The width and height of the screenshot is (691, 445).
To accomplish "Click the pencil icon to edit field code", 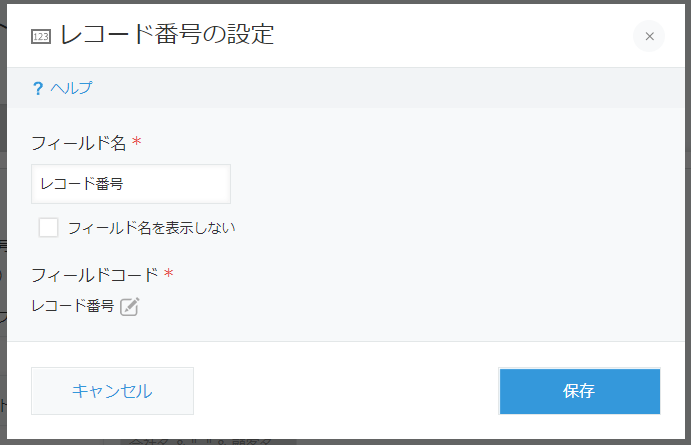I will click(129, 307).
